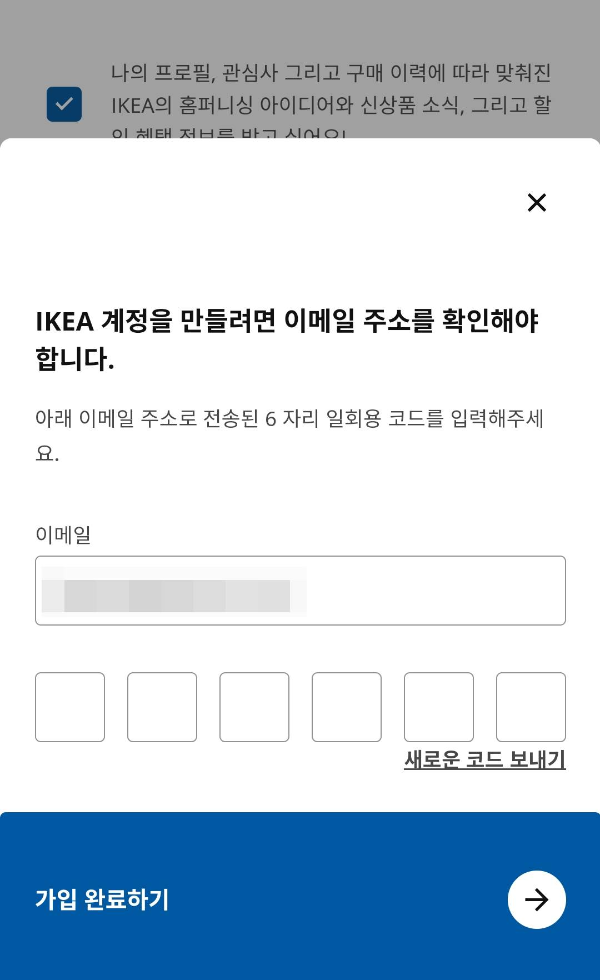Click the close icon above the heading
The image size is (600, 980).
[x=537, y=202]
